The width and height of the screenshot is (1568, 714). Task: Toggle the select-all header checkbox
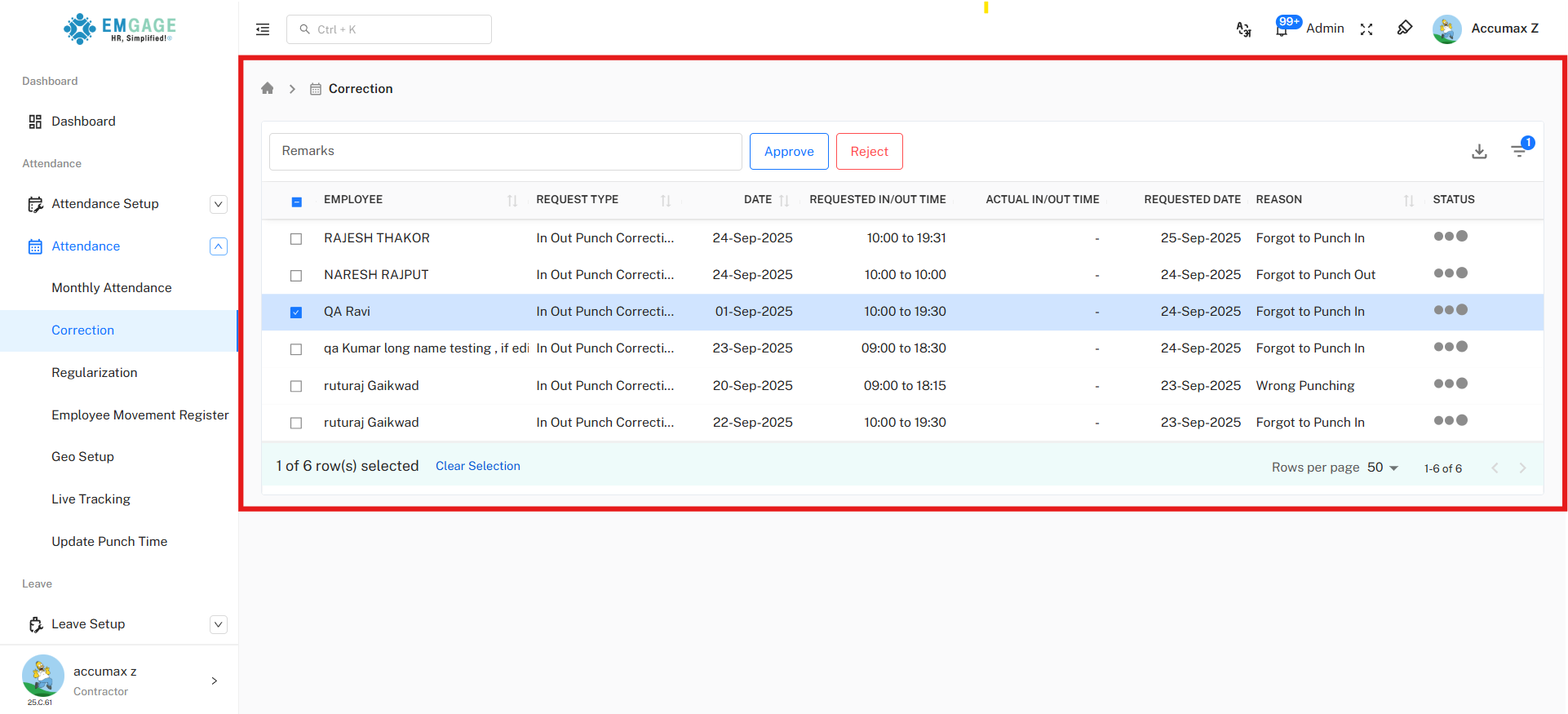click(x=296, y=202)
